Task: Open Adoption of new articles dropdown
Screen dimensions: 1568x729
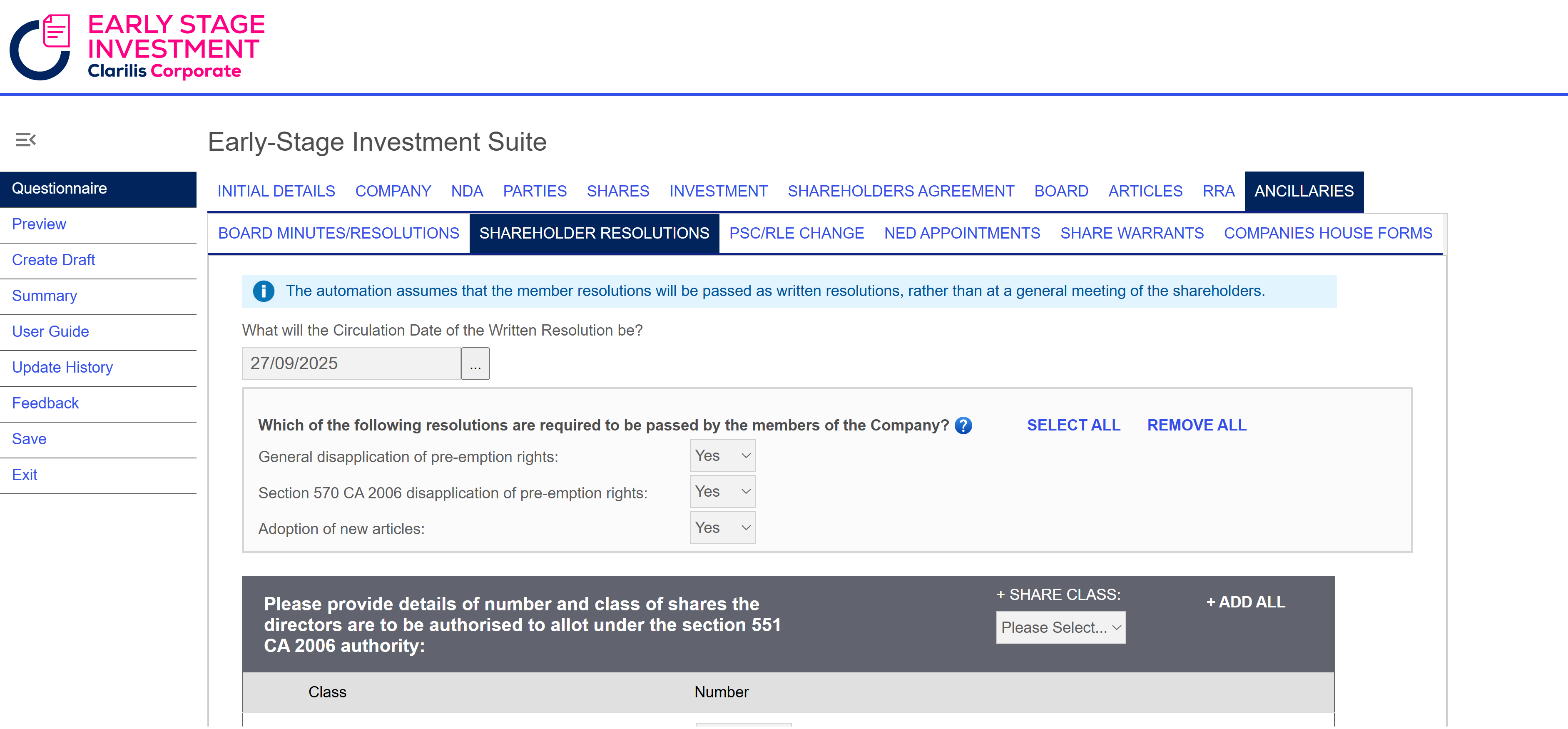Action: point(722,527)
